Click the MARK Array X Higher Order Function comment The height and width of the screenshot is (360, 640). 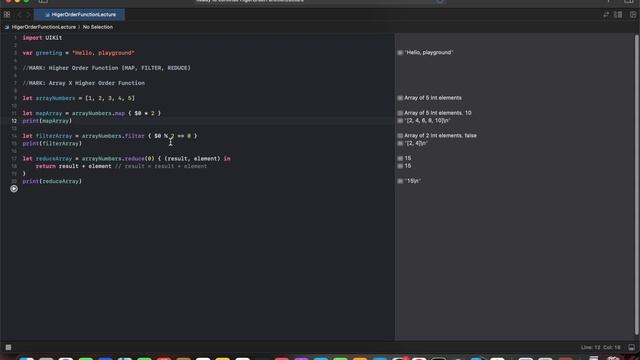click(83, 83)
